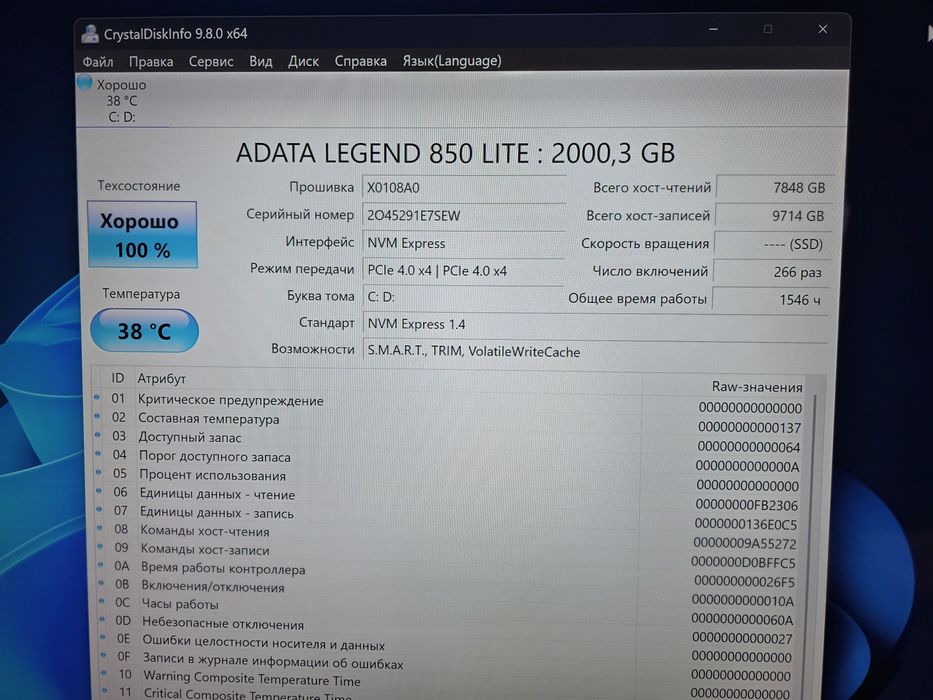The width and height of the screenshot is (933, 700).
Task: Select row 0D Небезопасные отключения
Action: [448, 630]
